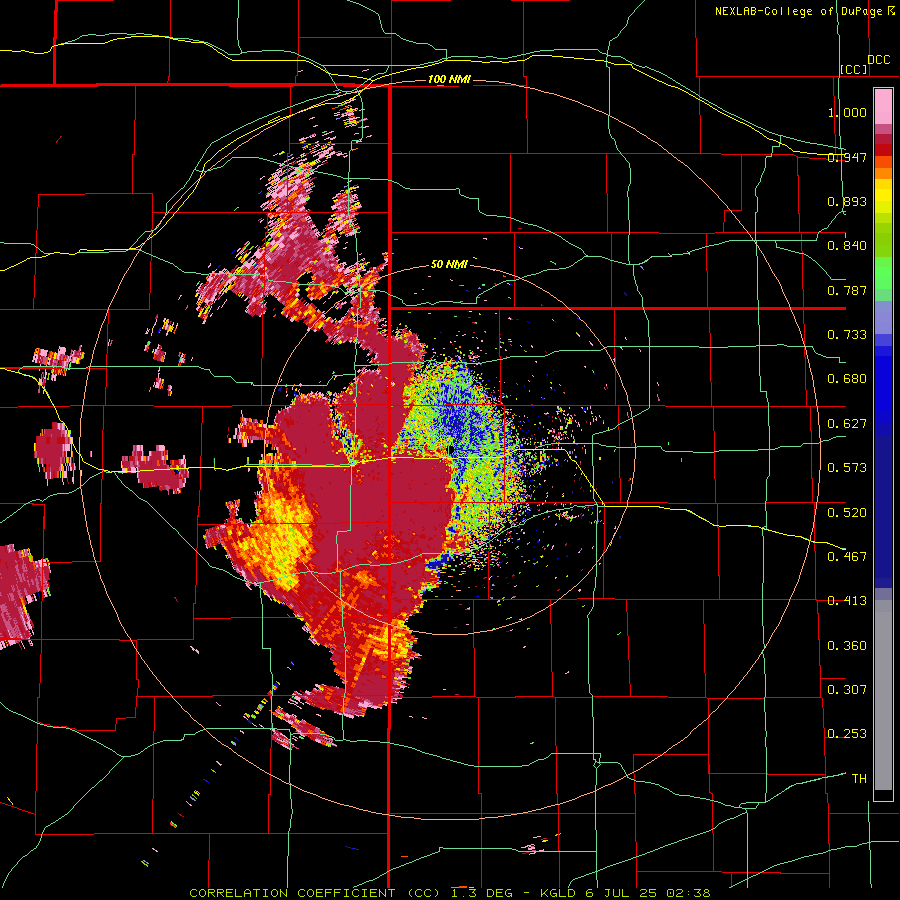Select the 0.520 scale value
The image size is (900, 900).
coord(847,513)
